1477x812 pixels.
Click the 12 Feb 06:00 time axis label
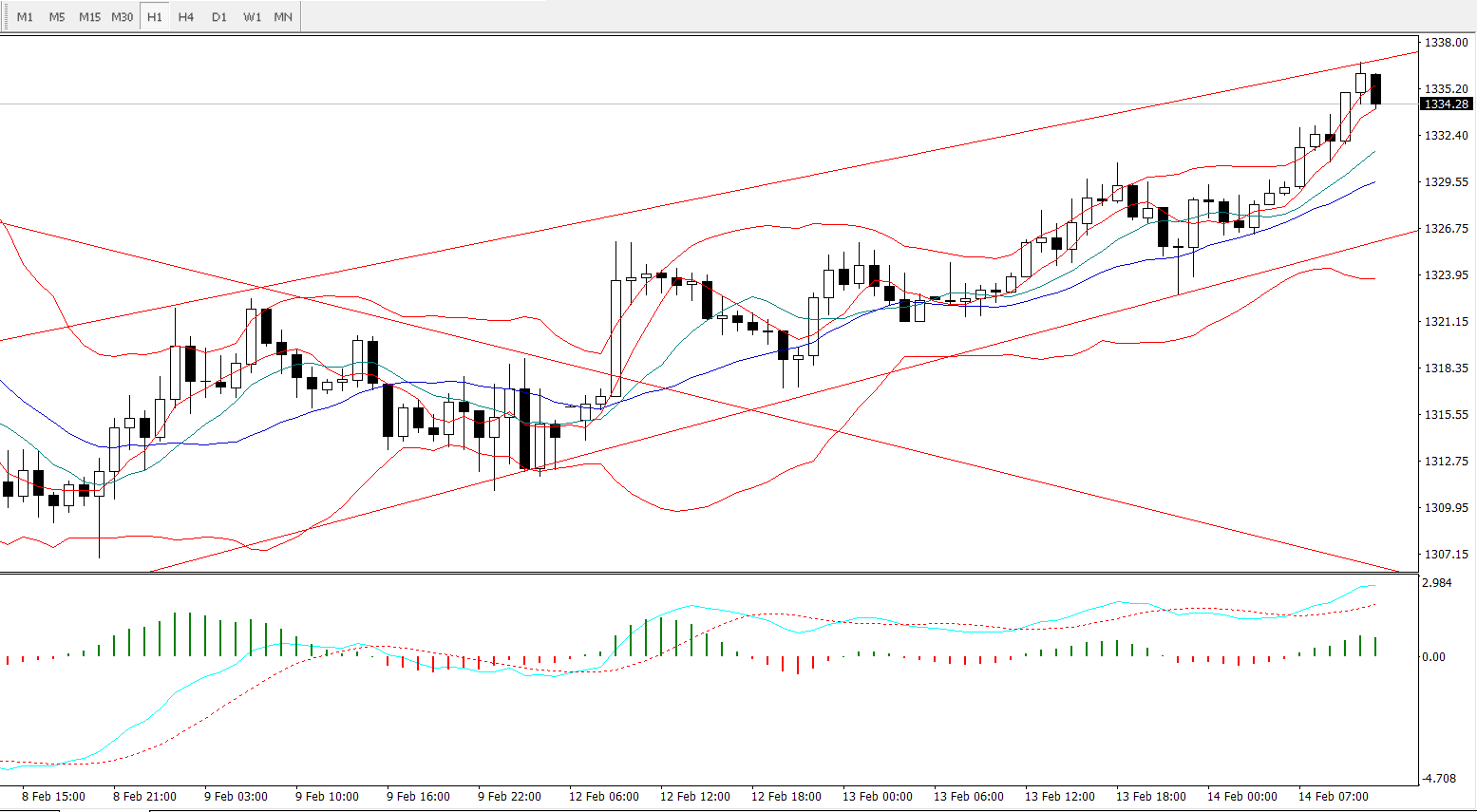click(603, 797)
